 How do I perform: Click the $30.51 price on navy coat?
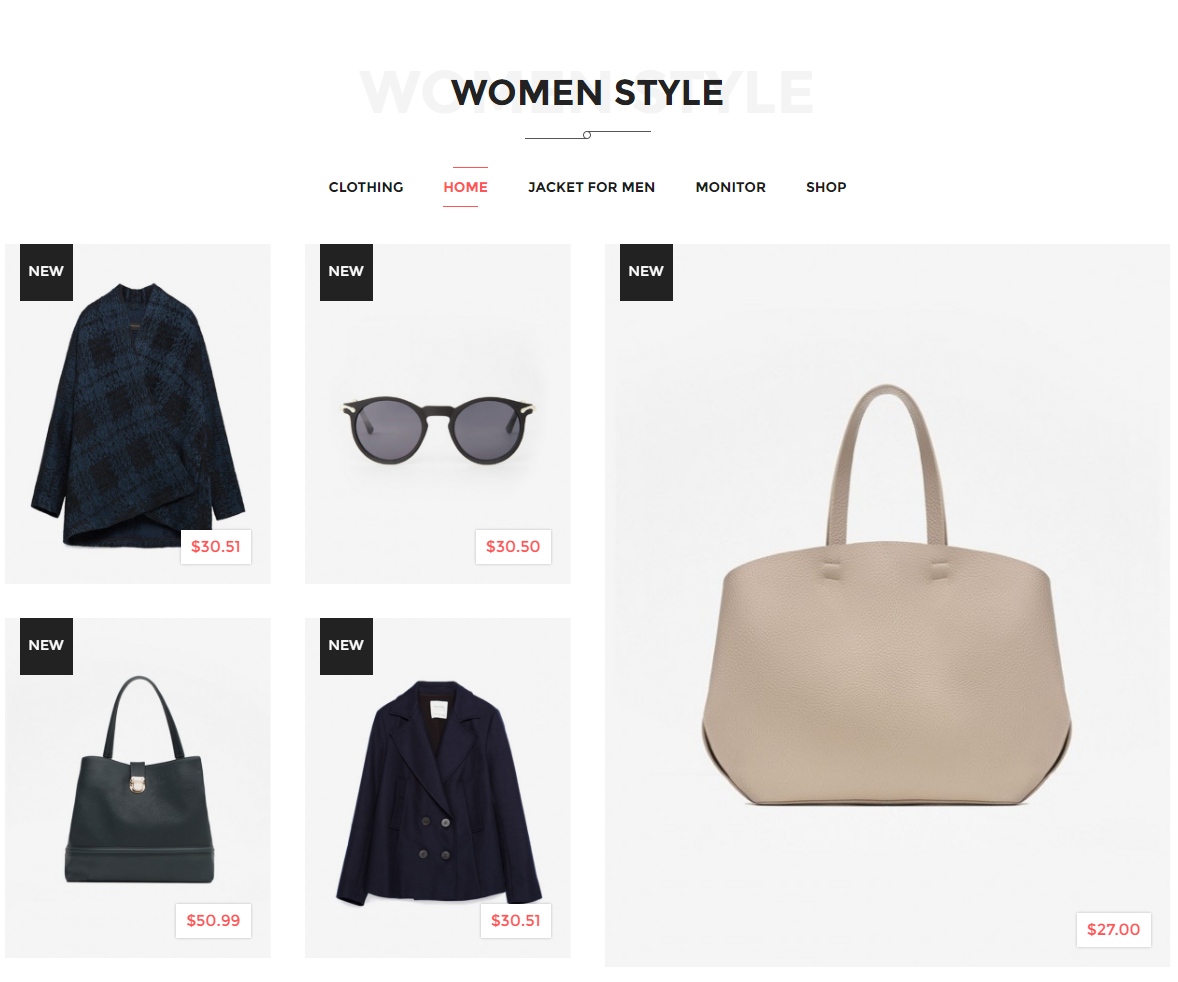[515, 920]
